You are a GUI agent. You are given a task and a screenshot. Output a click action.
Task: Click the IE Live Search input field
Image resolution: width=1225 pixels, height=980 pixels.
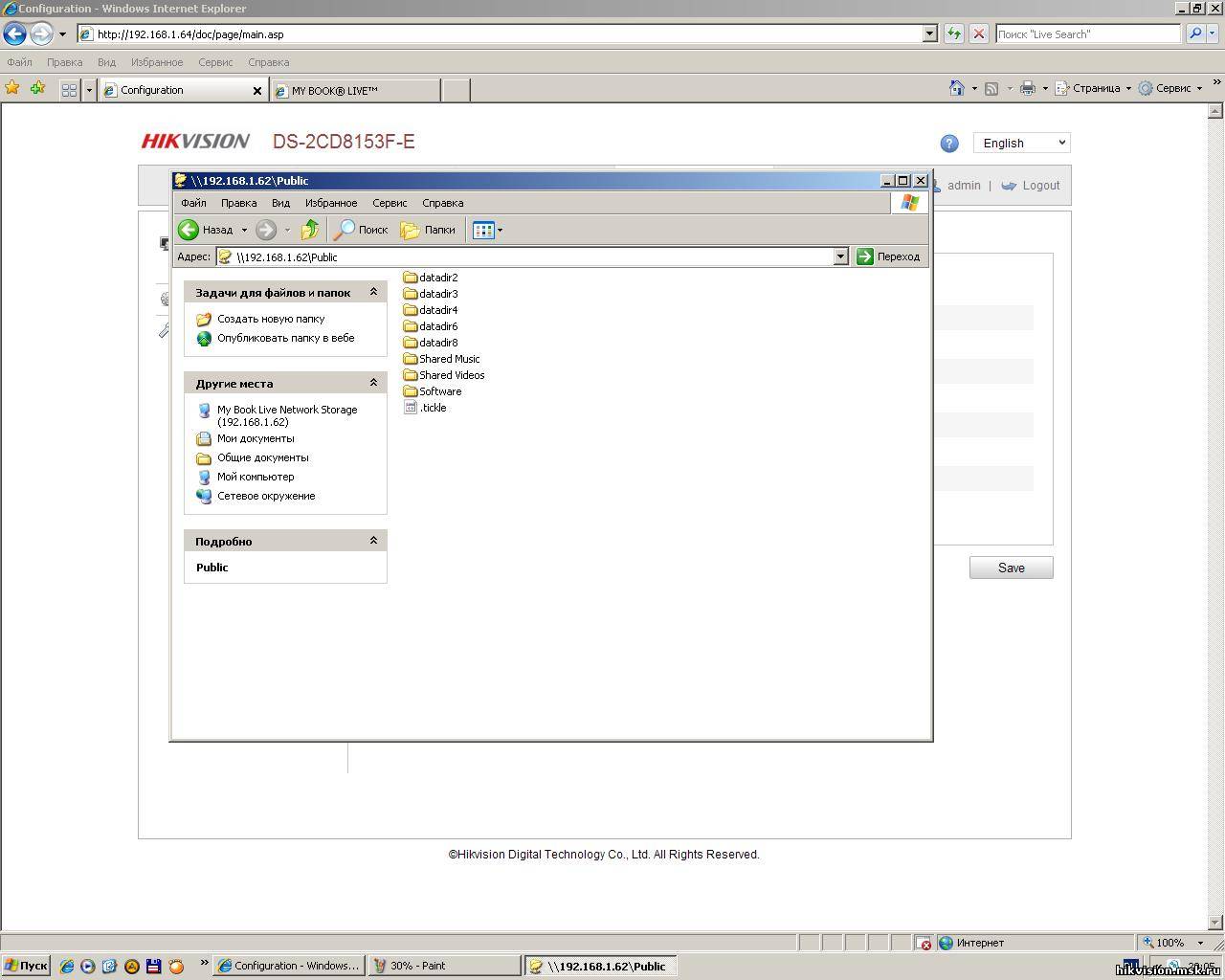(1088, 33)
